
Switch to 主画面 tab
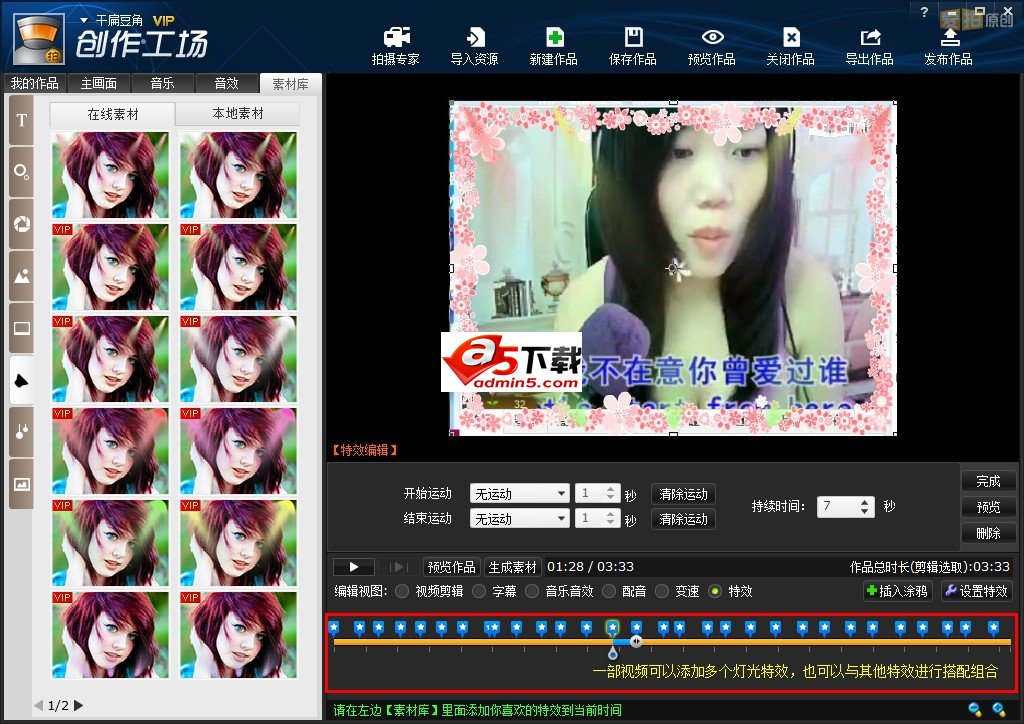pyautogui.click(x=99, y=84)
